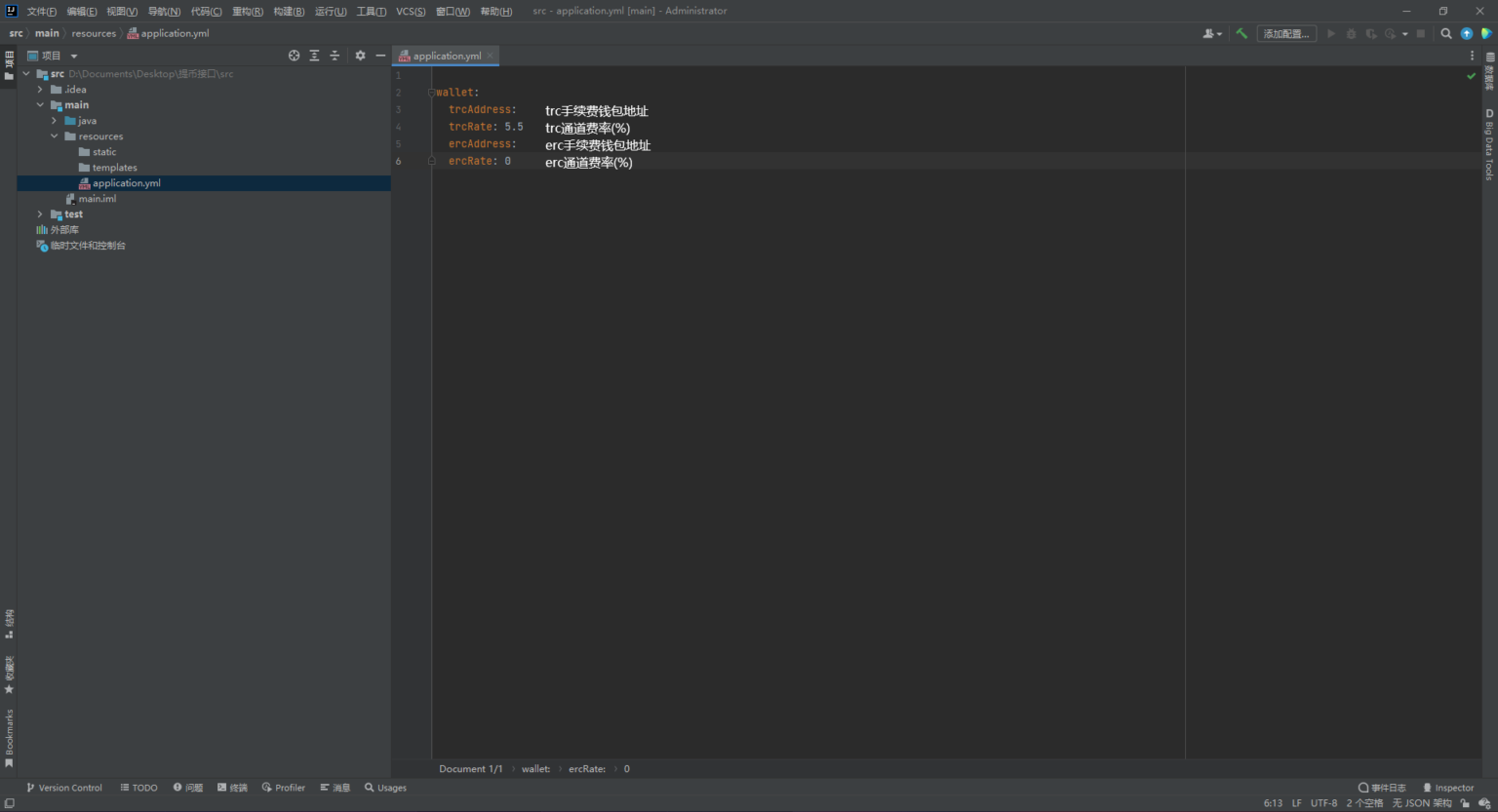The width and height of the screenshot is (1498, 812).
Task: Toggle the TODO tool window
Action: (x=138, y=788)
